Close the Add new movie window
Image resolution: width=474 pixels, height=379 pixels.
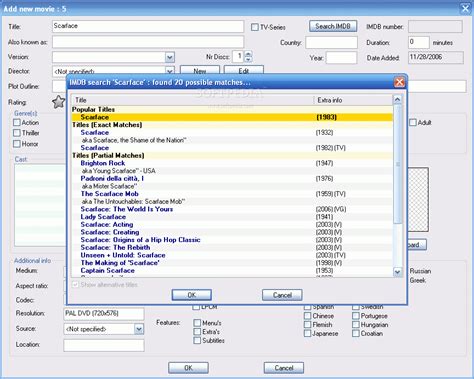(465, 8)
